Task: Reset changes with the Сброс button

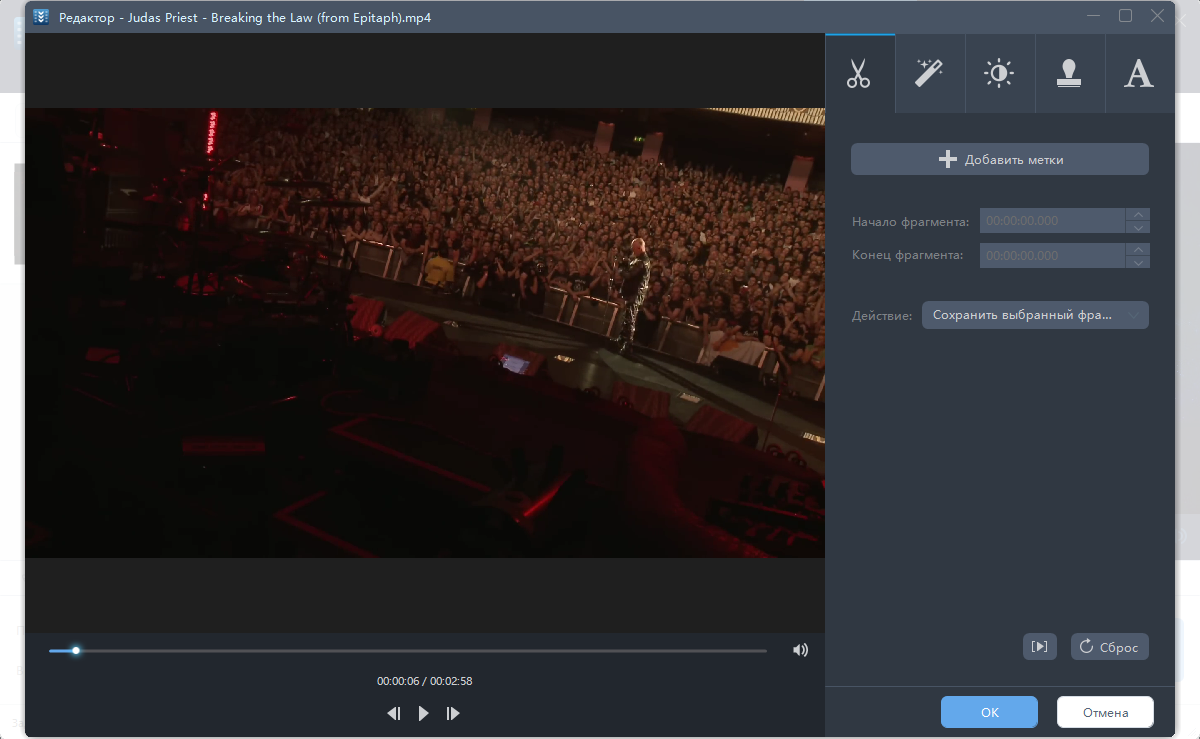Action: click(x=1110, y=647)
